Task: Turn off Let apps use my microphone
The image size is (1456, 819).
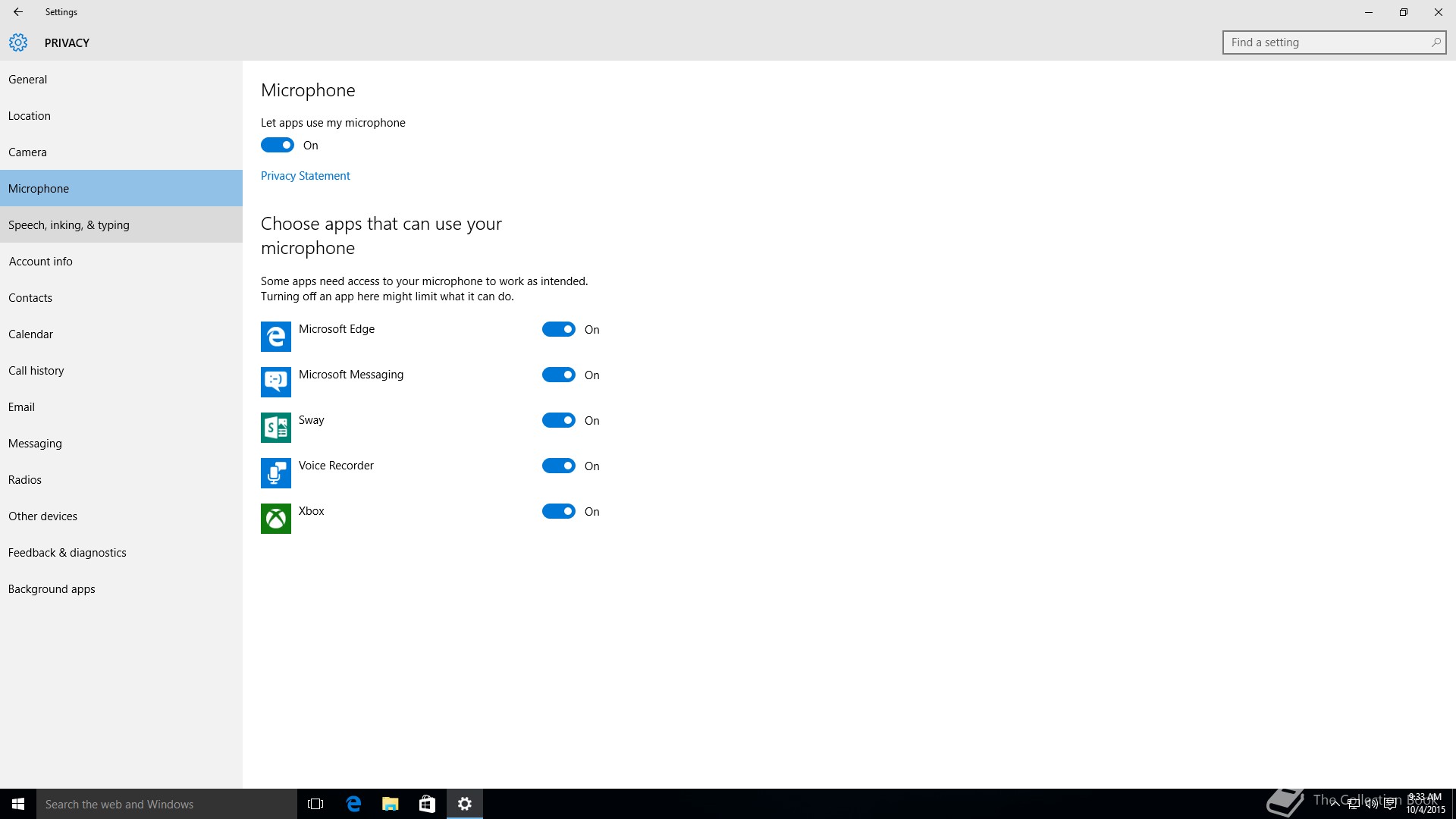Action: 278,145
